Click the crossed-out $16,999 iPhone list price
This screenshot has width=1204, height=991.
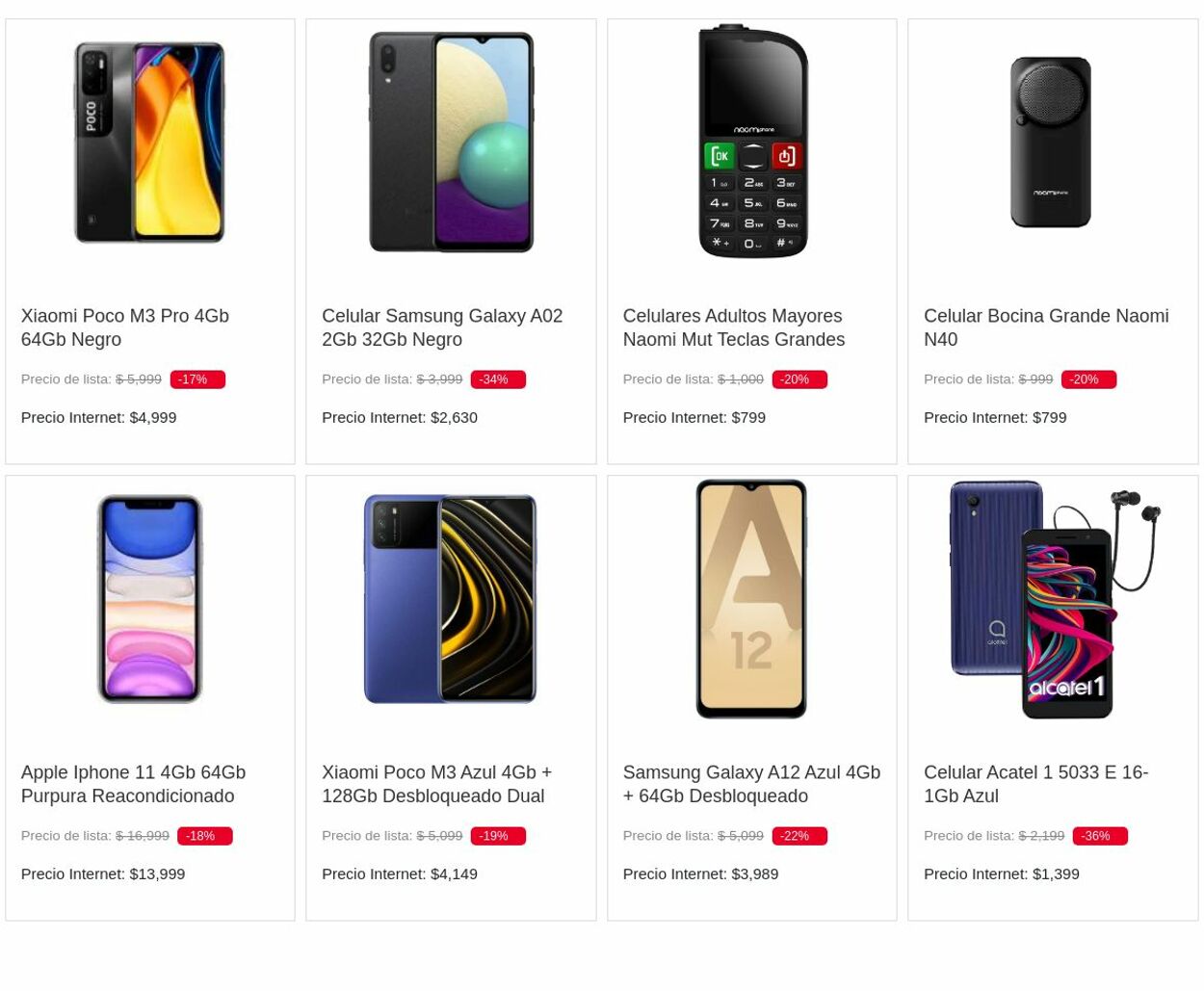point(142,835)
